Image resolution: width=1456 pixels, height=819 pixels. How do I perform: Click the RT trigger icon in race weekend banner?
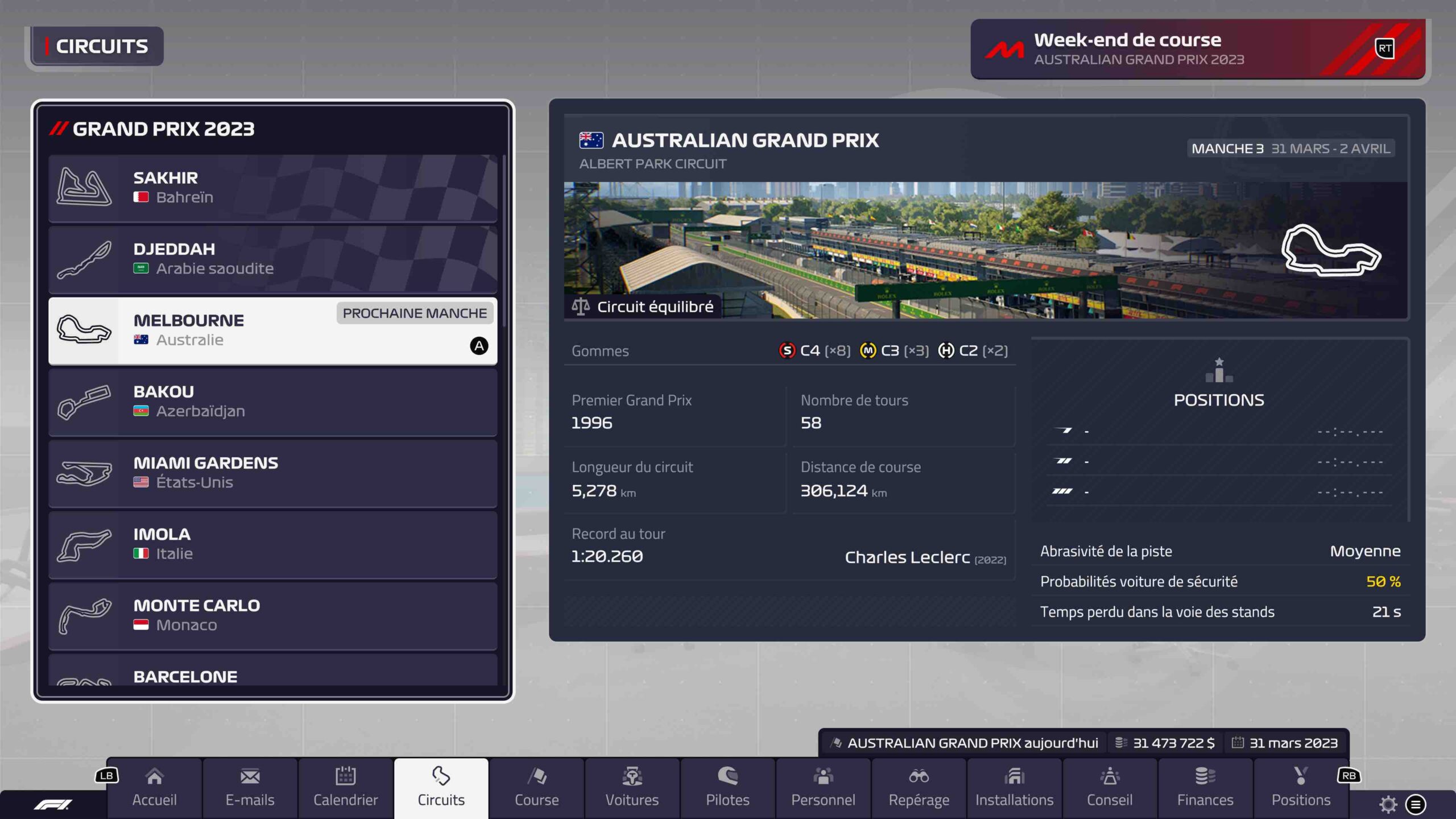pos(1385,48)
